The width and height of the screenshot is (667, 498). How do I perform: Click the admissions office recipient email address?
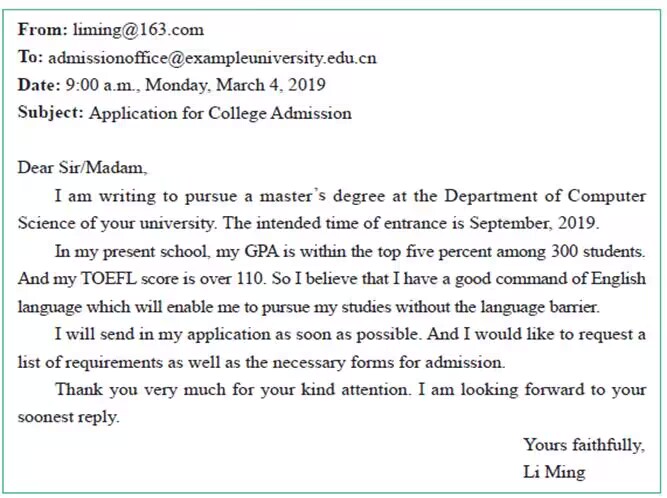[x=212, y=58]
